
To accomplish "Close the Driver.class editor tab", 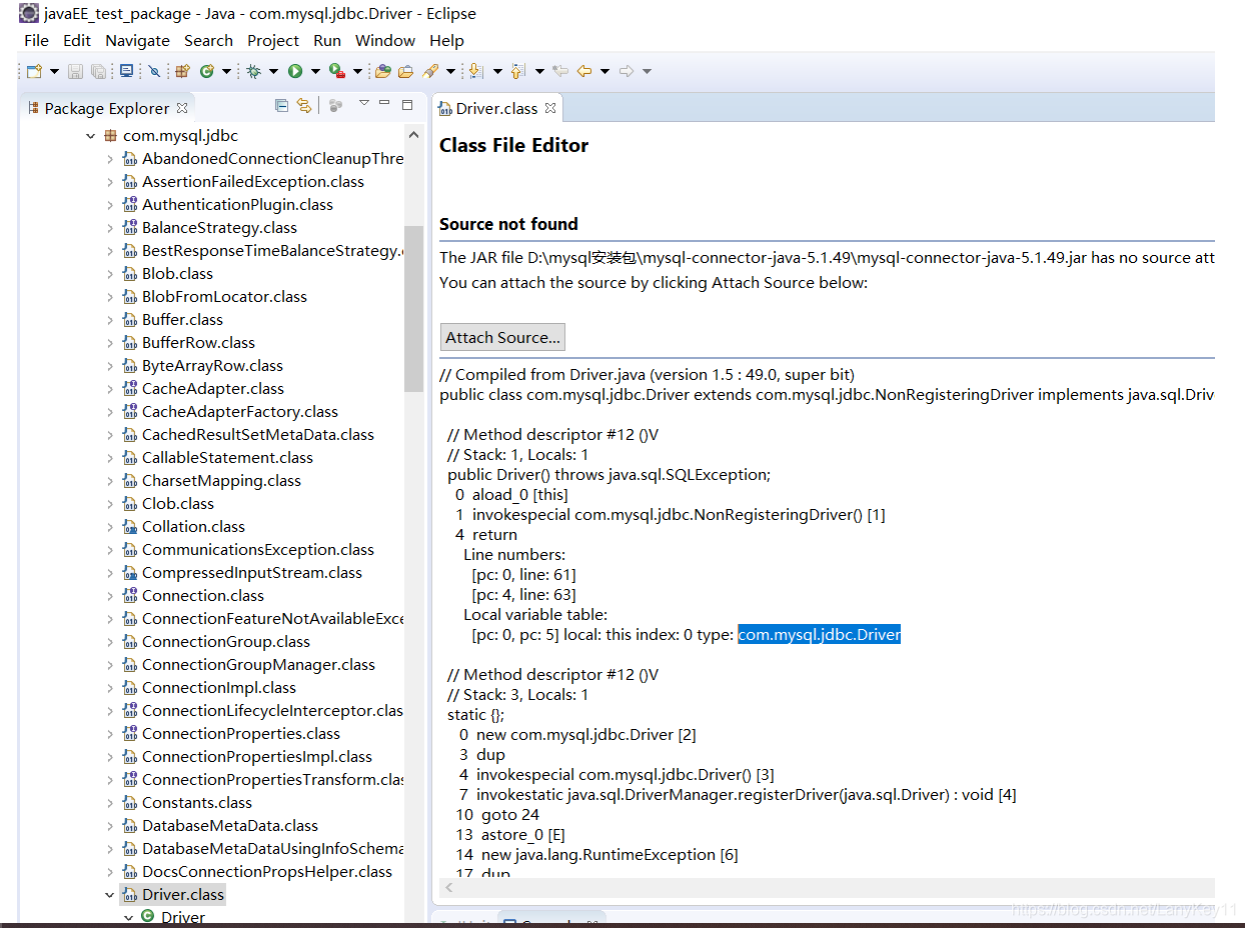I will click(550, 107).
